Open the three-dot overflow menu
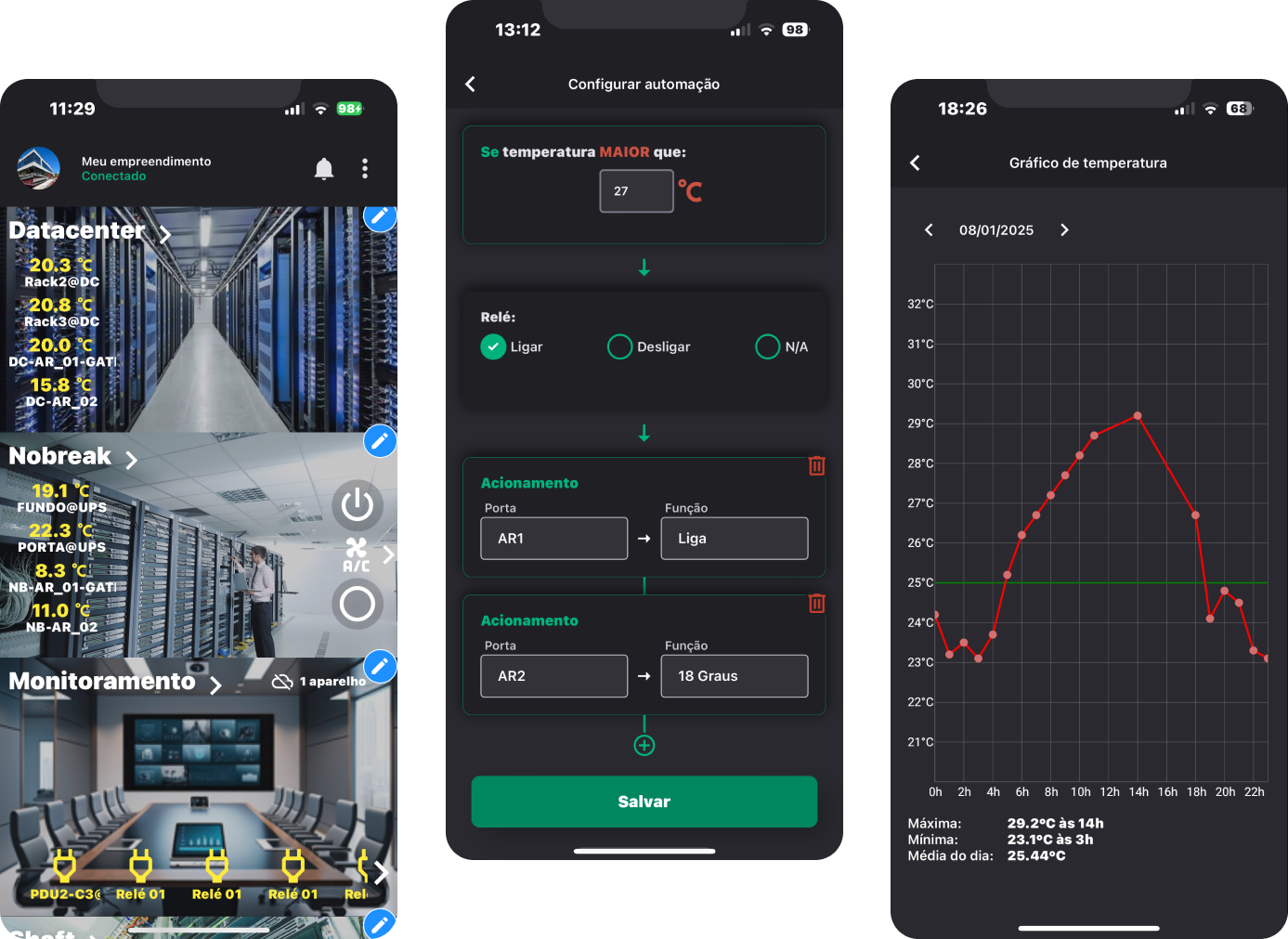The width and height of the screenshot is (1288, 939). click(365, 168)
